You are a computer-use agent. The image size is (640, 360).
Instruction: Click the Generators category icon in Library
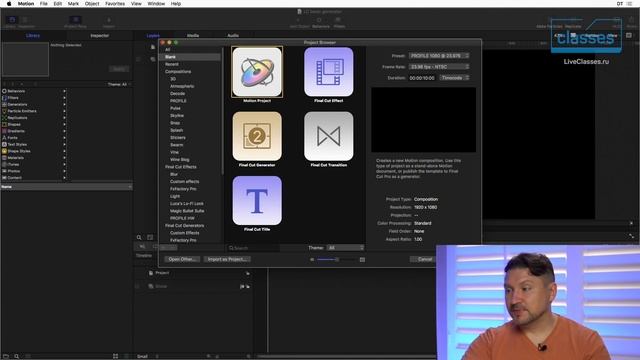4,104
